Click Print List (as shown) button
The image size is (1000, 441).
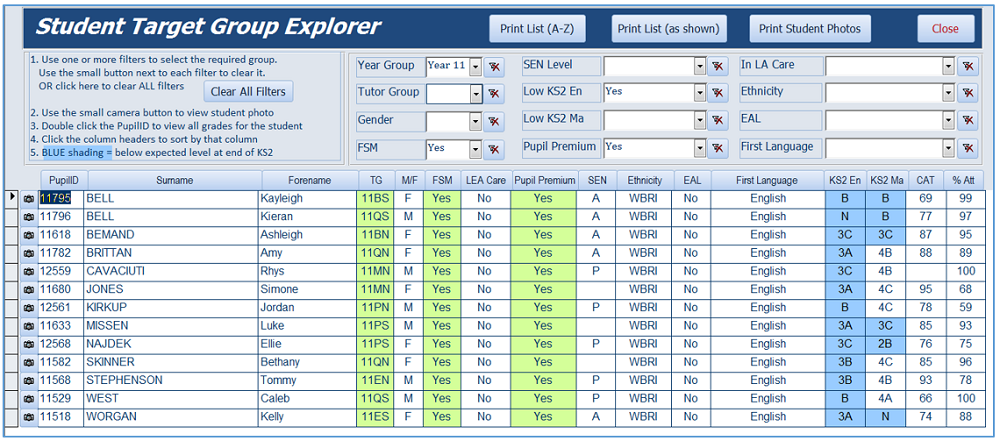(x=668, y=29)
